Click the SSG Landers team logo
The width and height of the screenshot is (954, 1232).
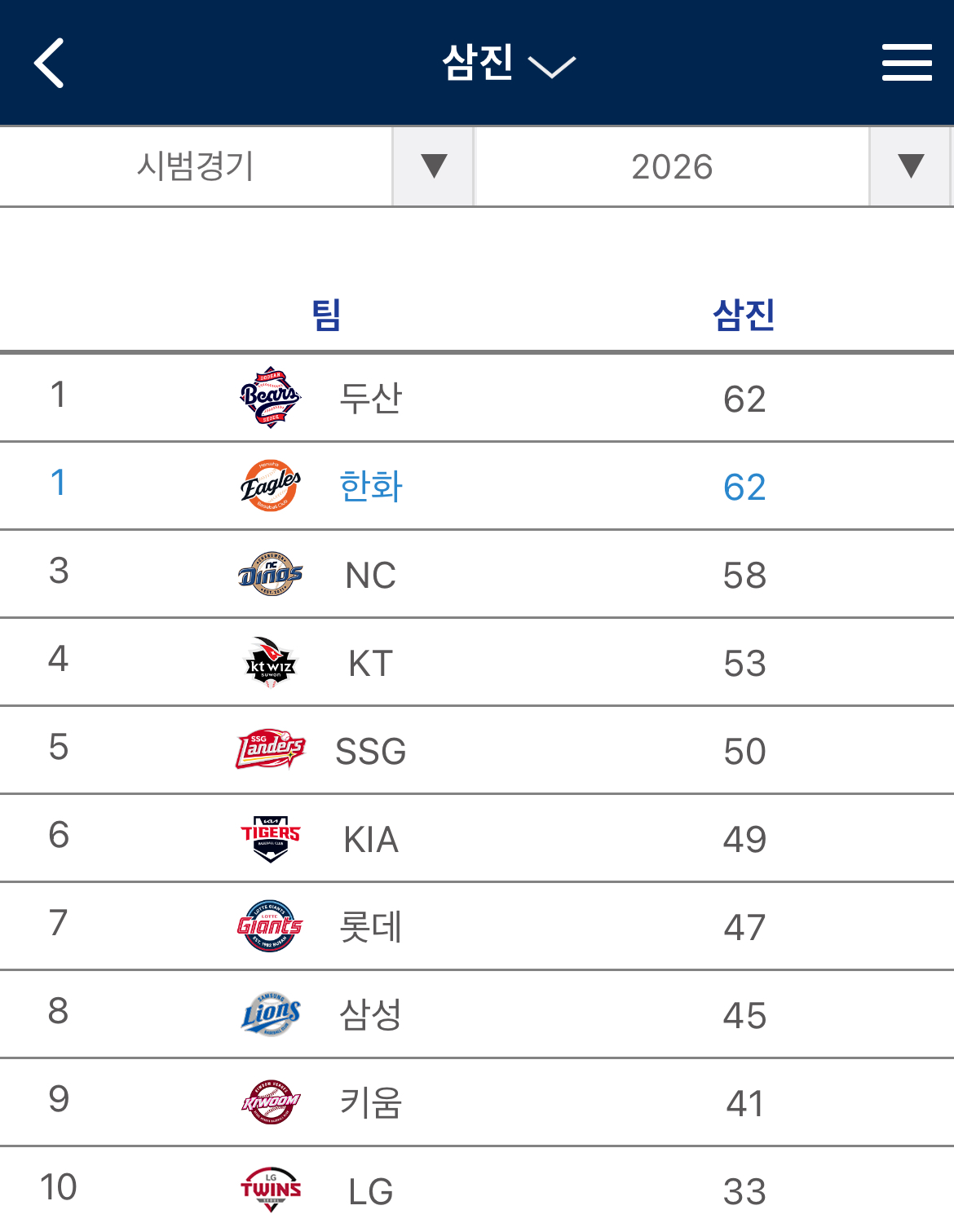coord(271,750)
